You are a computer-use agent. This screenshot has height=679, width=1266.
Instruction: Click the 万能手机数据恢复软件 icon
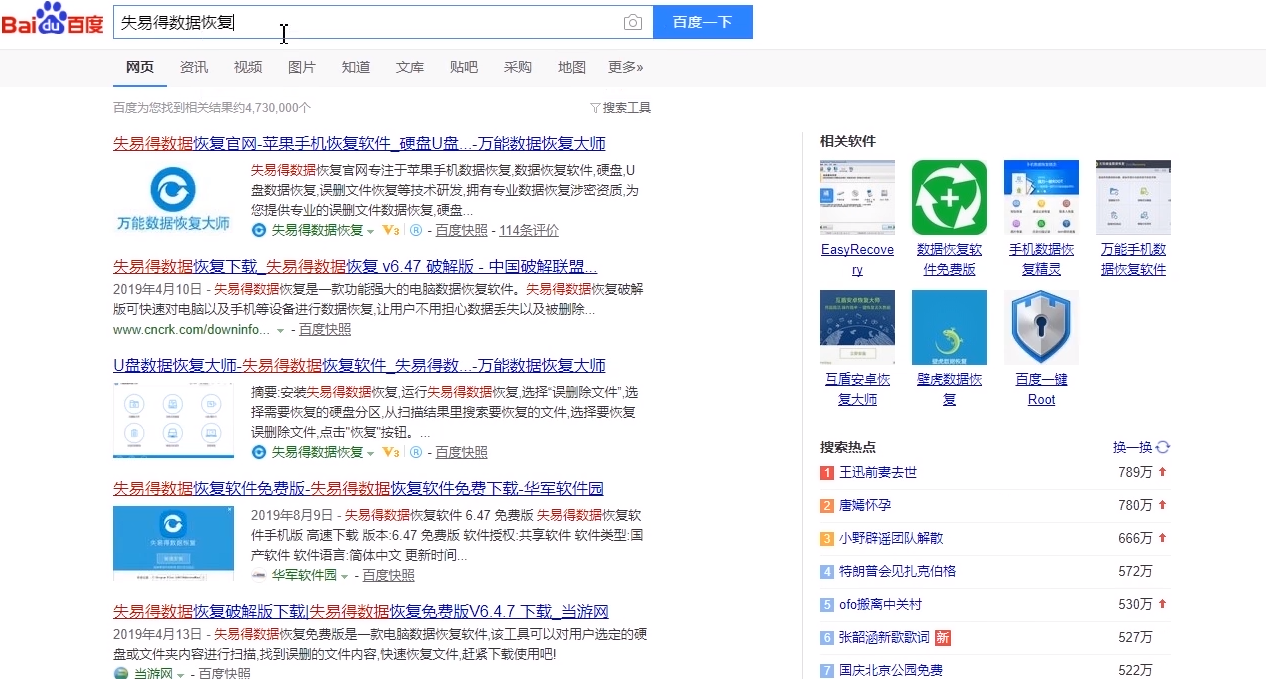(x=1133, y=198)
